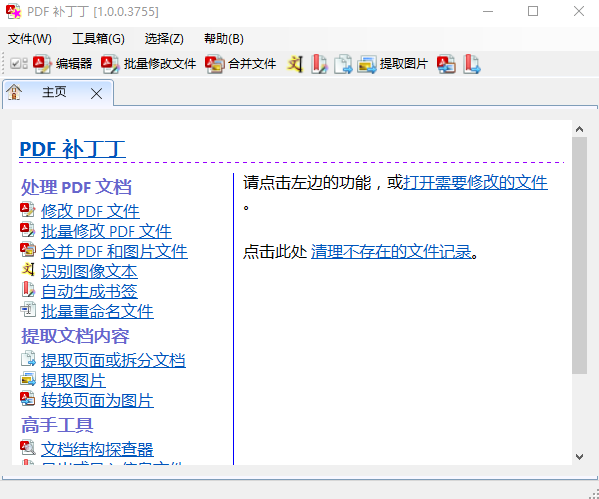Open the 提取页面或拆分文档 link
Image resolution: width=599 pixels, height=499 pixels.
(x=113, y=360)
